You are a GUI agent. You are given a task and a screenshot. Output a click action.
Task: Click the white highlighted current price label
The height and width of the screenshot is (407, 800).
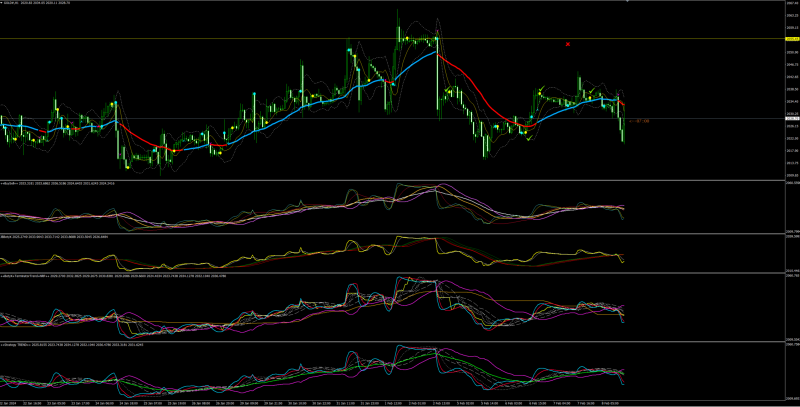(x=792, y=119)
